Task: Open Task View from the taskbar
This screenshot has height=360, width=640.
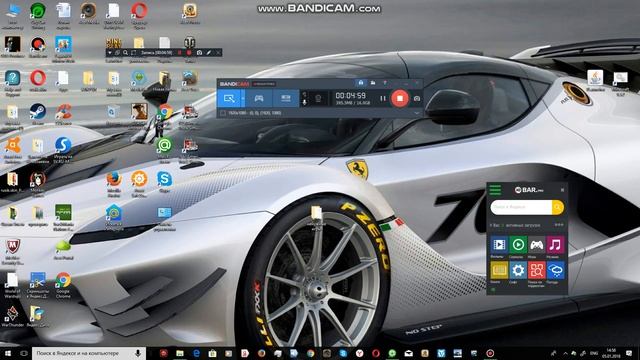Action: [x=24, y=353]
